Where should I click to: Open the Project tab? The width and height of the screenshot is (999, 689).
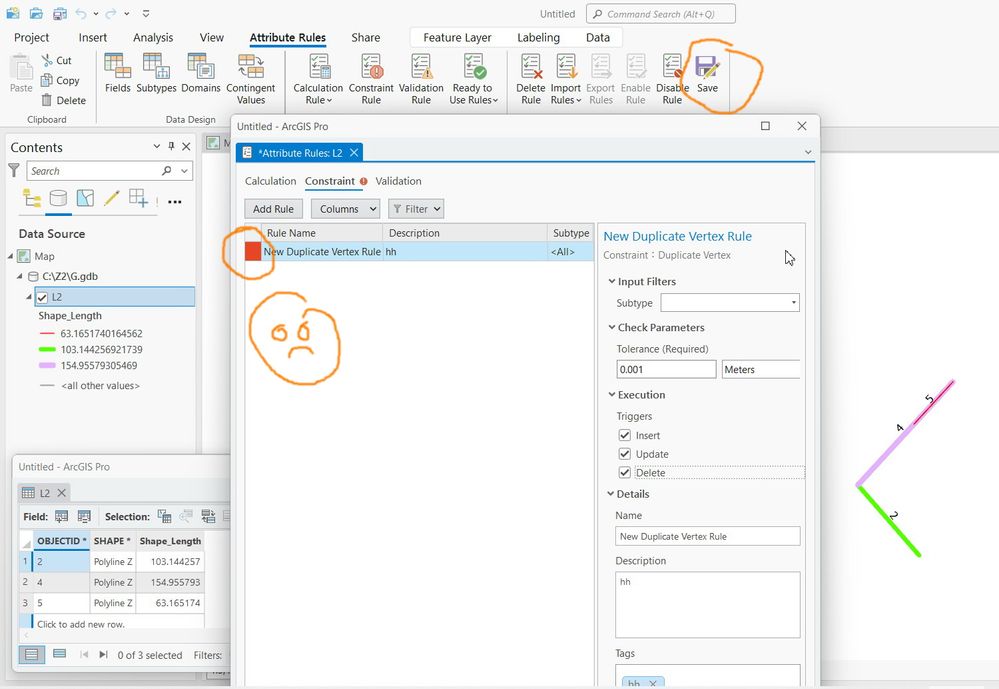tap(31, 38)
